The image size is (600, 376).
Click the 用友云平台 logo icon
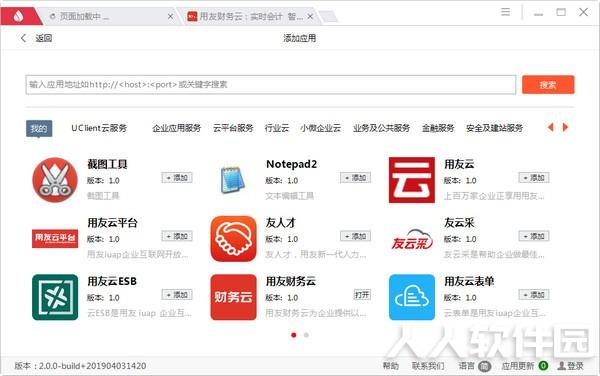coord(55,239)
